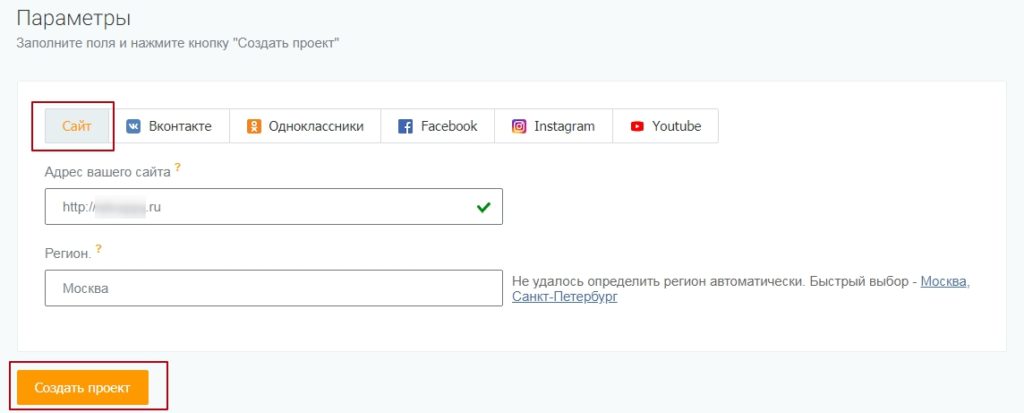The image size is (1024, 413).
Task: Click the red Youtube play icon
Action: pos(637,127)
